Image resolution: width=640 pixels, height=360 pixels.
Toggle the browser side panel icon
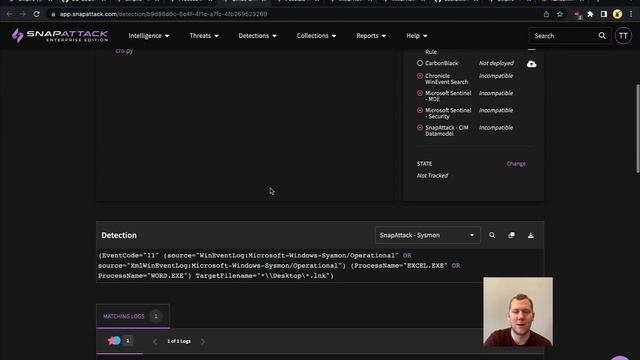(604, 14)
